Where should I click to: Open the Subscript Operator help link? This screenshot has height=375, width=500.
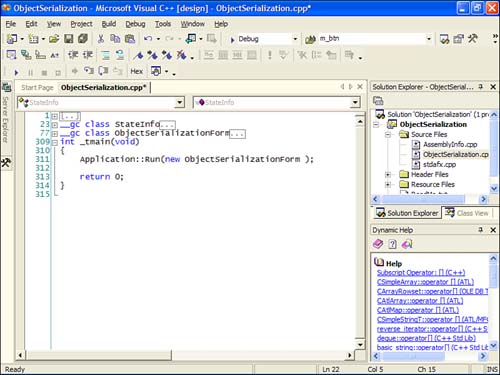(x=421, y=273)
